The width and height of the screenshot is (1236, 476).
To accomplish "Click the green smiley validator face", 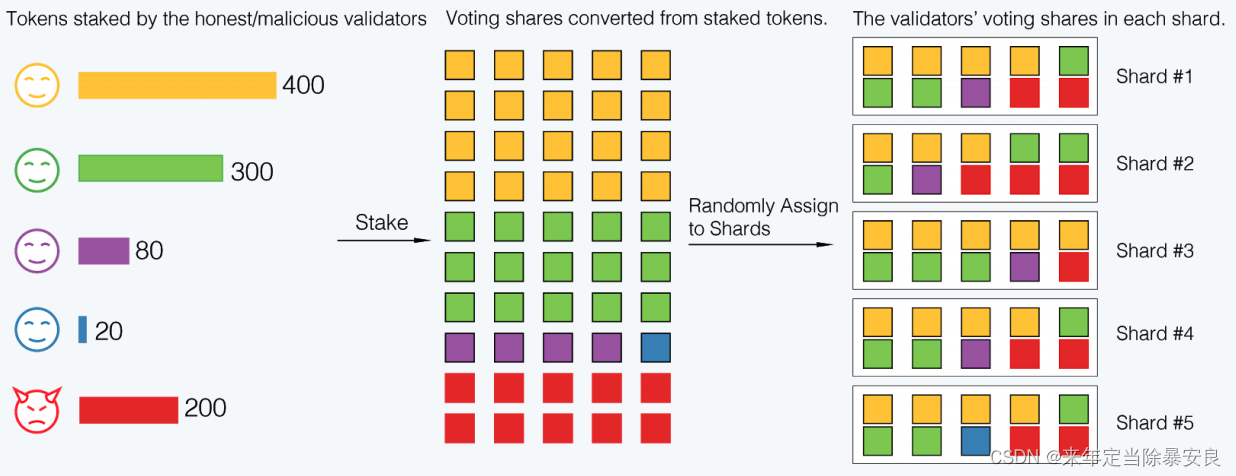I will [x=37, y=169].
